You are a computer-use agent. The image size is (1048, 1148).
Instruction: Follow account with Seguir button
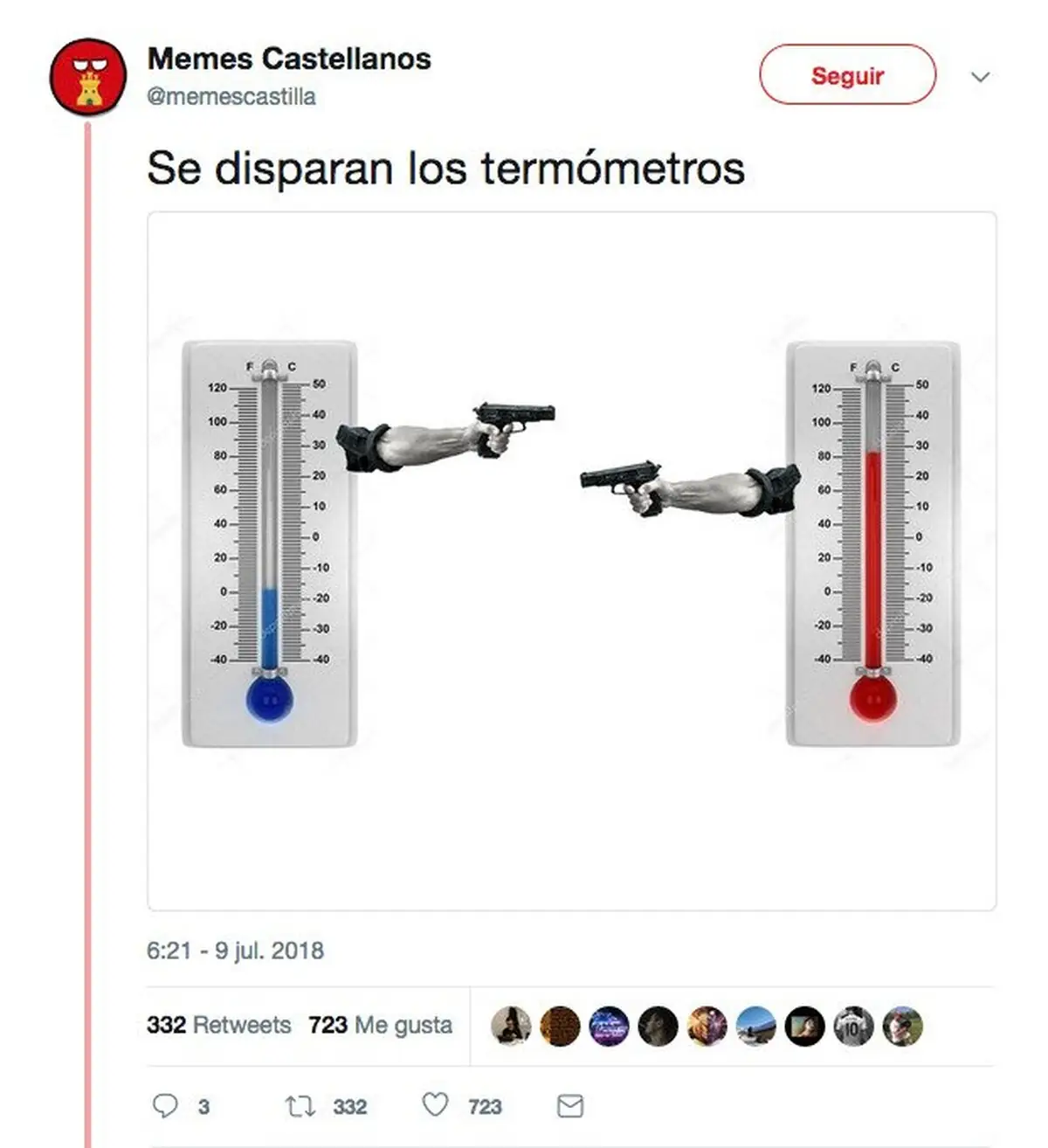(847, 75)
